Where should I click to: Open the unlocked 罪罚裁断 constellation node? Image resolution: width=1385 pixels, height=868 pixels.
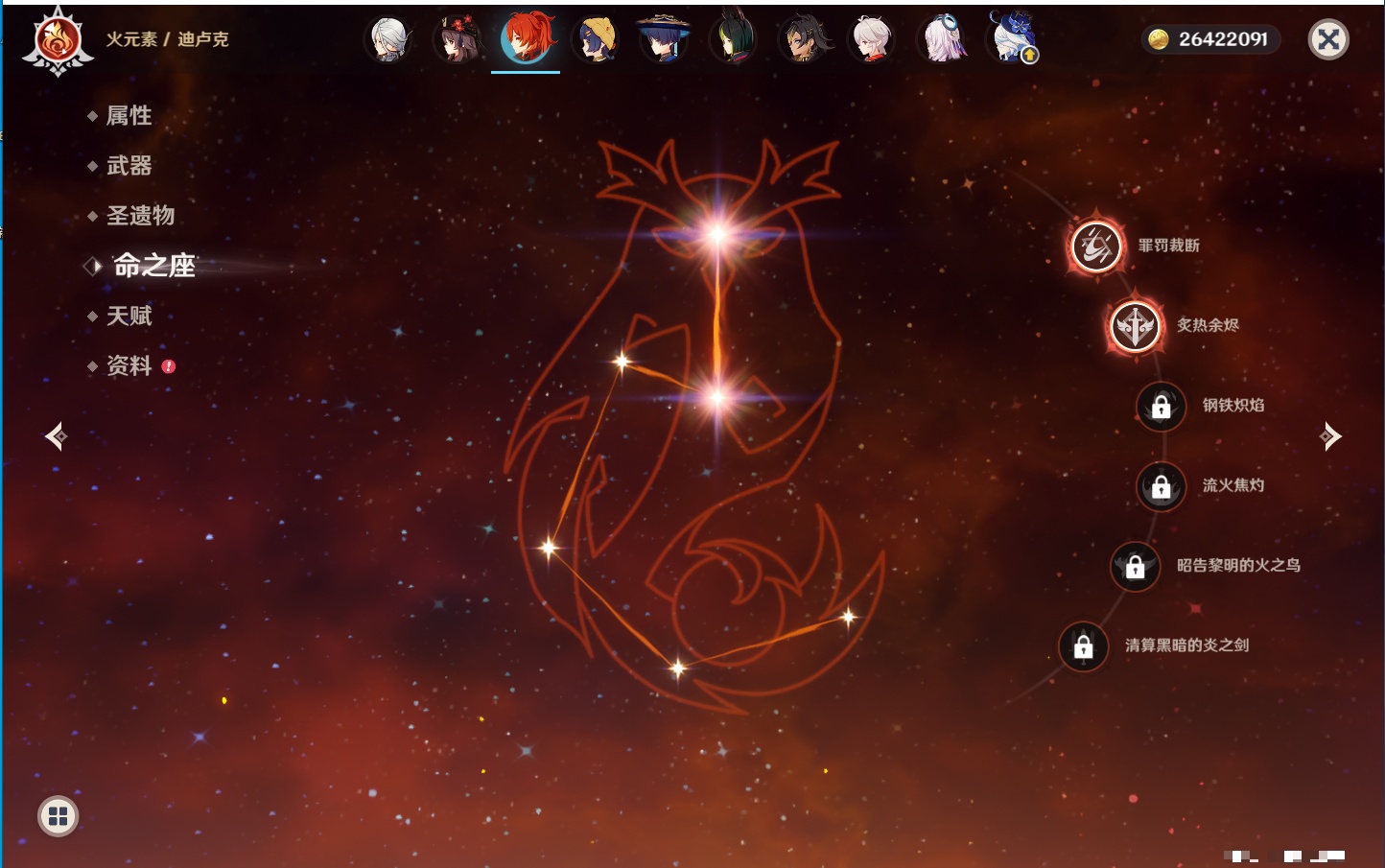pos(1096,246)
